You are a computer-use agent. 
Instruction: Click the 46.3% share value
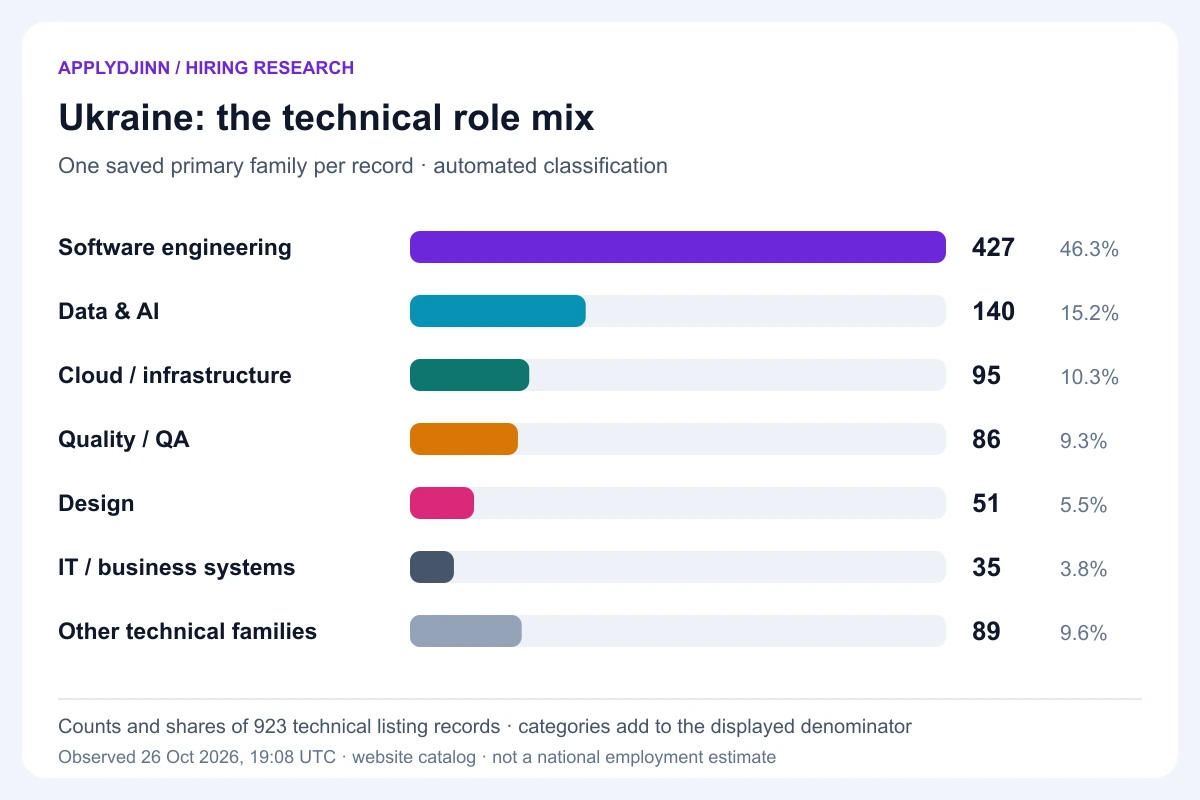[x=1089, y=249]
